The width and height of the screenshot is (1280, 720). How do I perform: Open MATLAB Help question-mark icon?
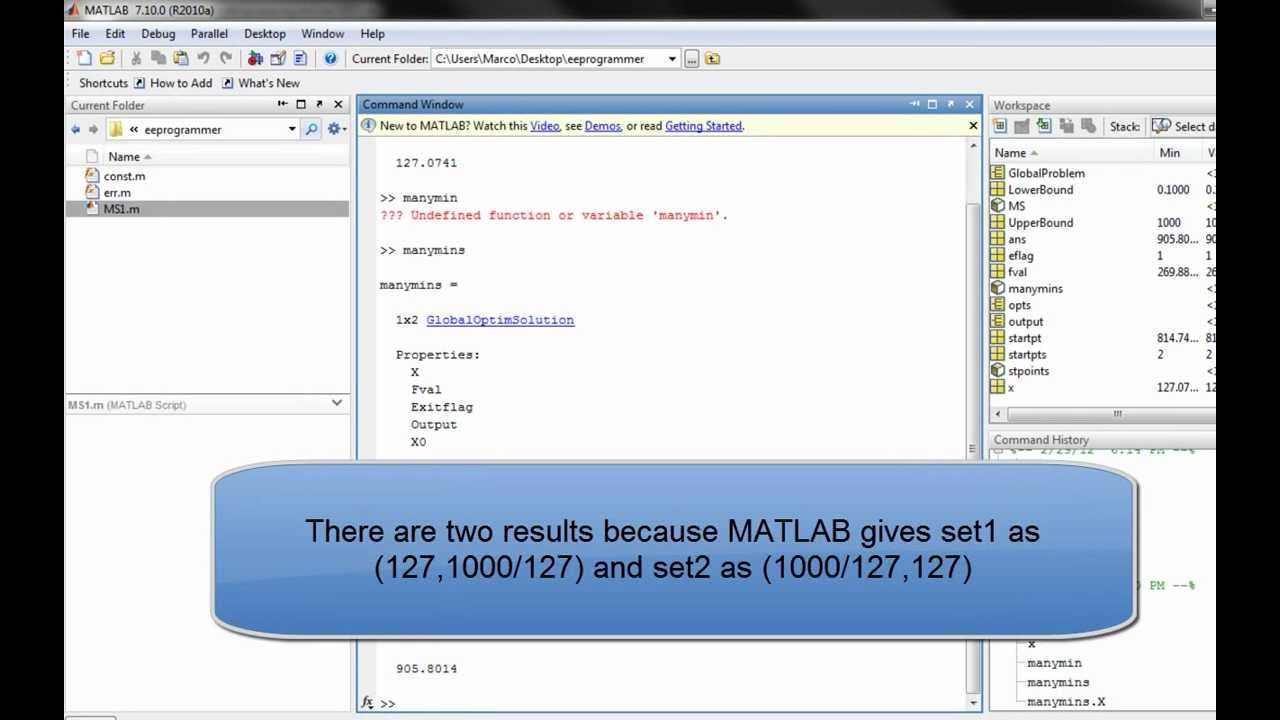[x=330, y=59]
